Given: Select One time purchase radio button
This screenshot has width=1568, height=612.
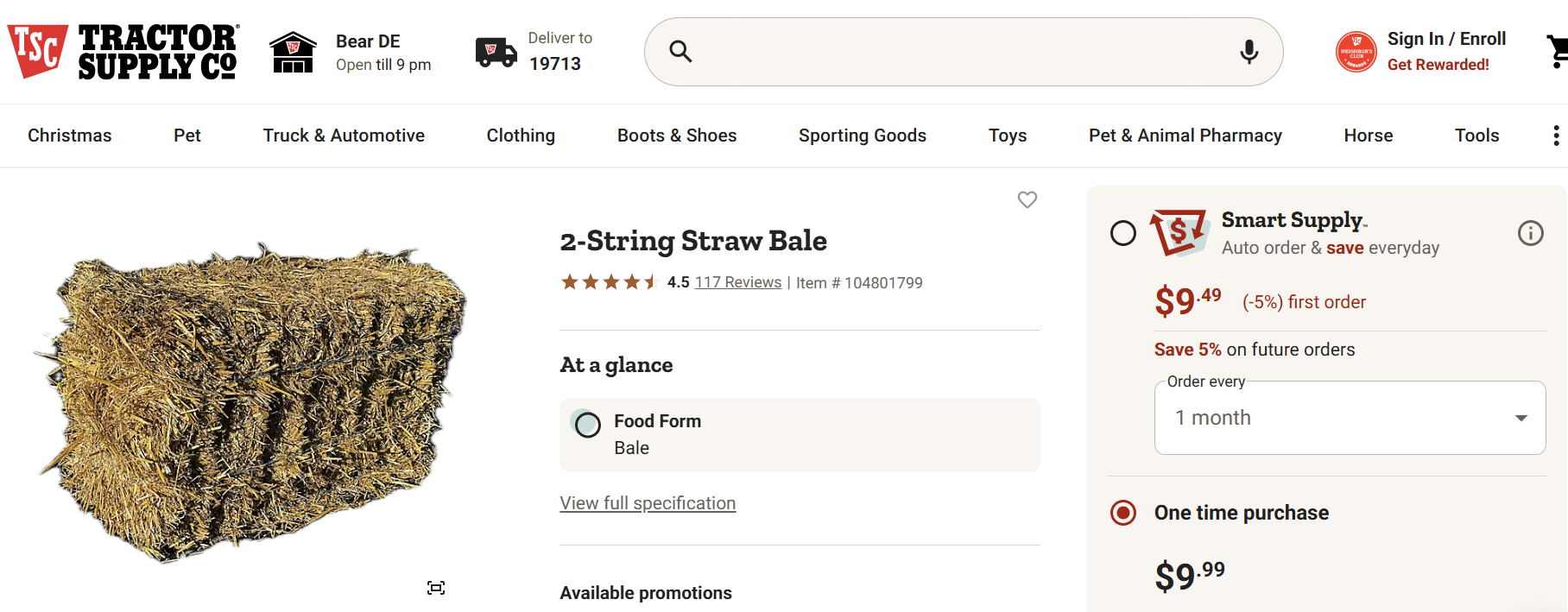Looking at the screenshot, I should pyautogui.click(x=1123, y=513).
